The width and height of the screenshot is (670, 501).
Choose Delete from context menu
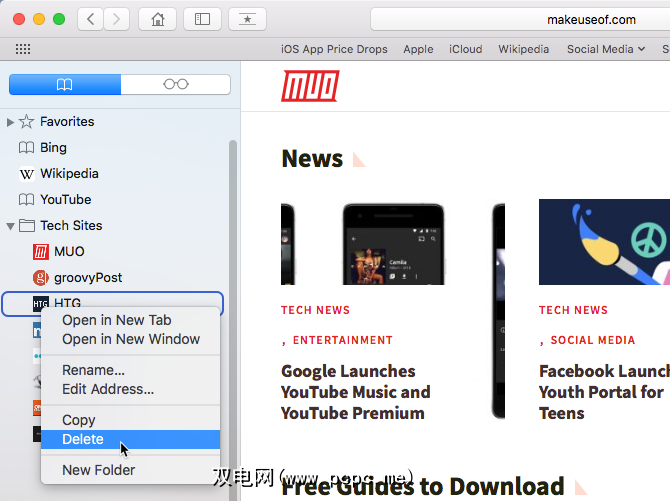[x=131, y=439]
